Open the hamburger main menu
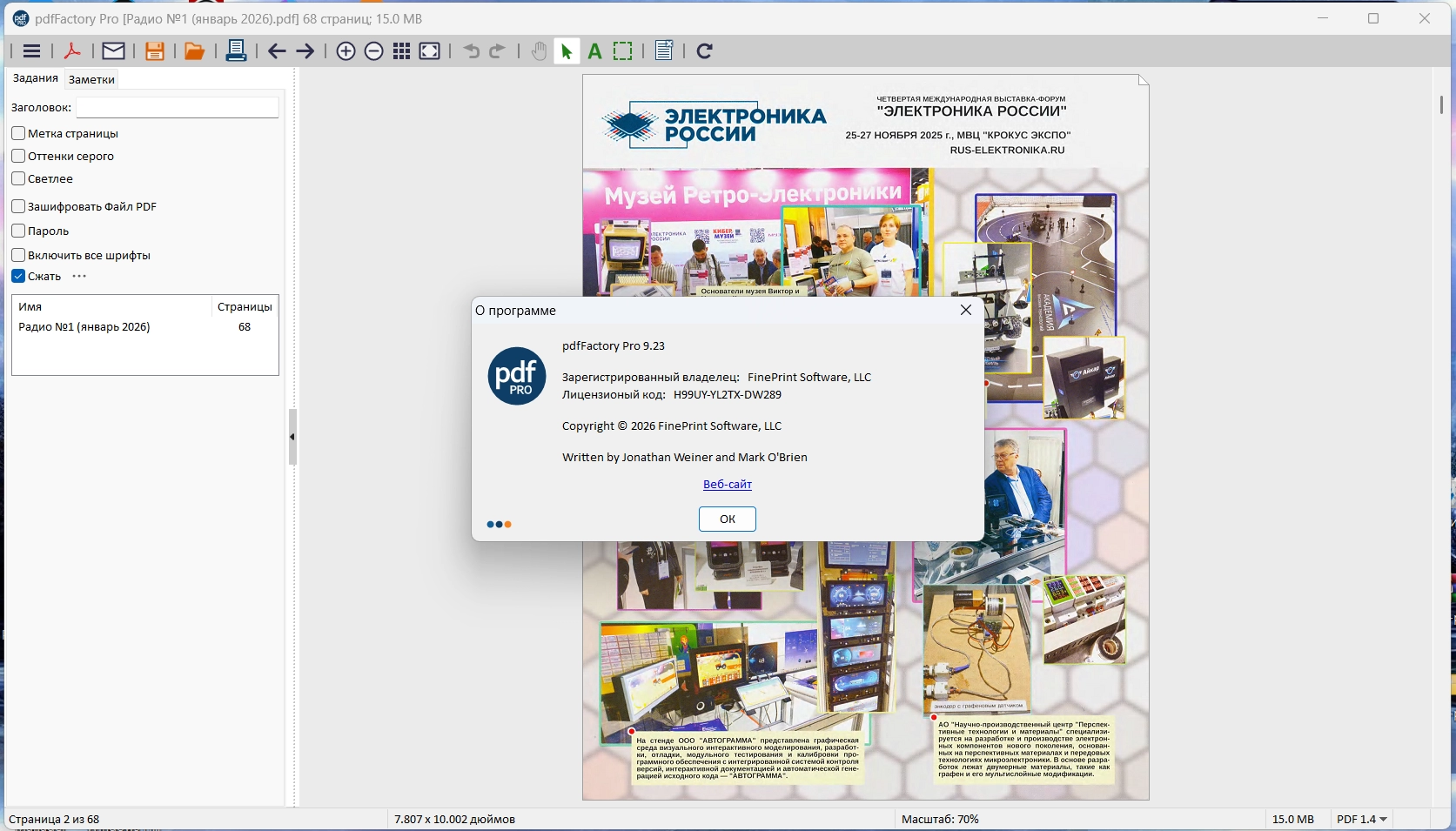This screenshot has height=831, width=1456. [x=31, y=51]
